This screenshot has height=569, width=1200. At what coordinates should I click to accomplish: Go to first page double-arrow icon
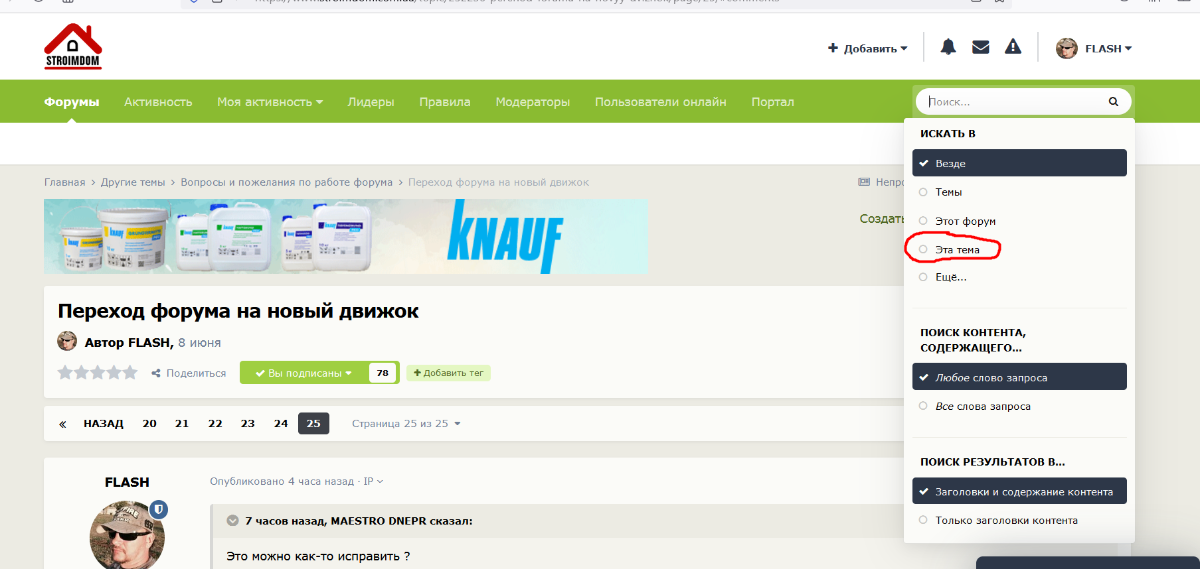(63, 424)
